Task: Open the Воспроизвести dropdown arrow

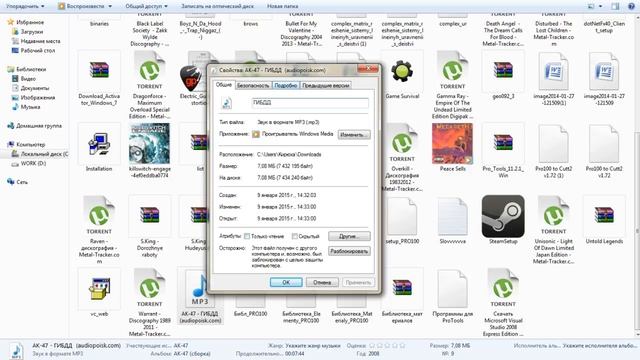Action: 110,6
